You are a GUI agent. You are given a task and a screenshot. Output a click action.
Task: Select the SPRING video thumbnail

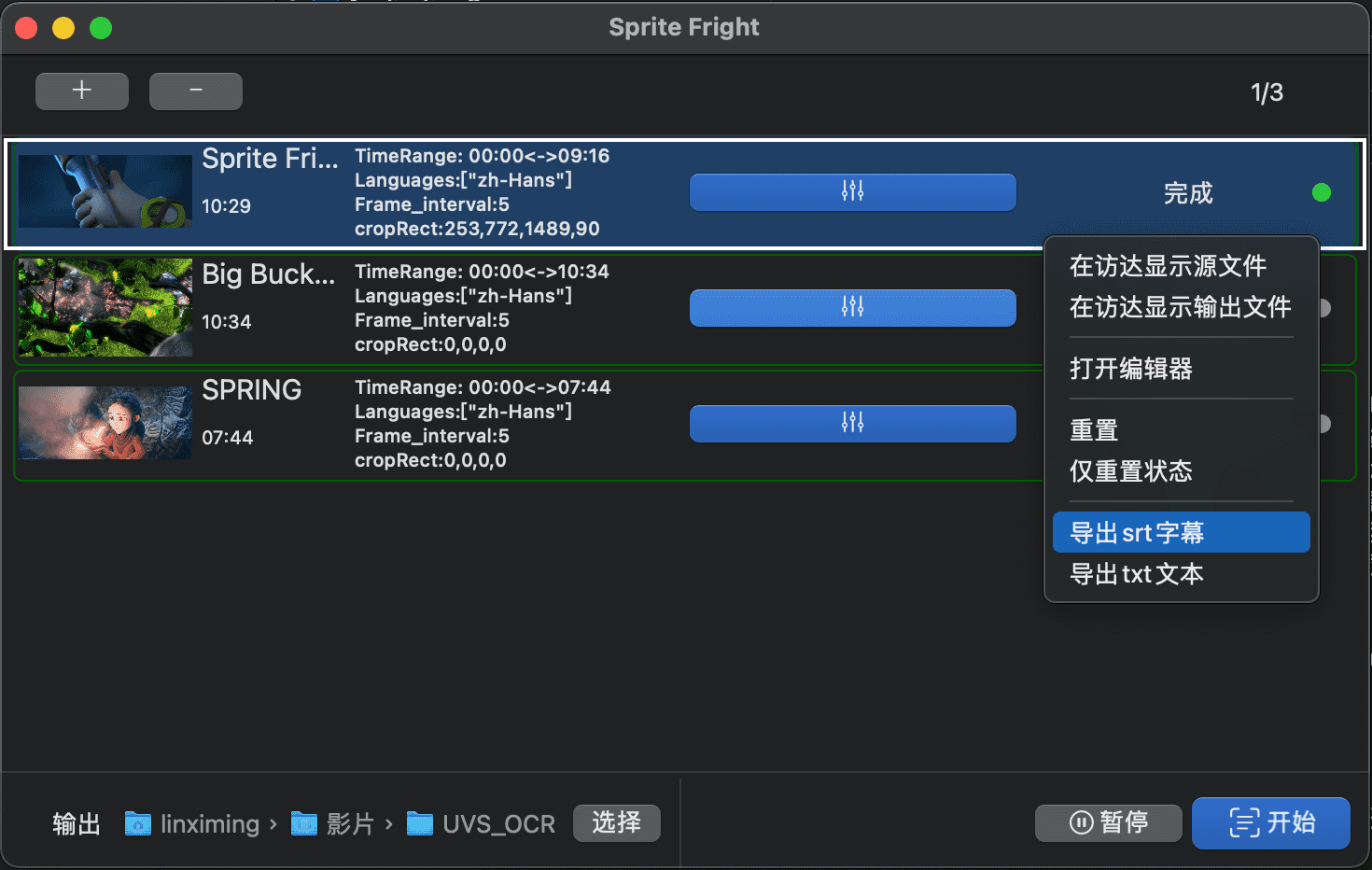(x=105, y=423)
